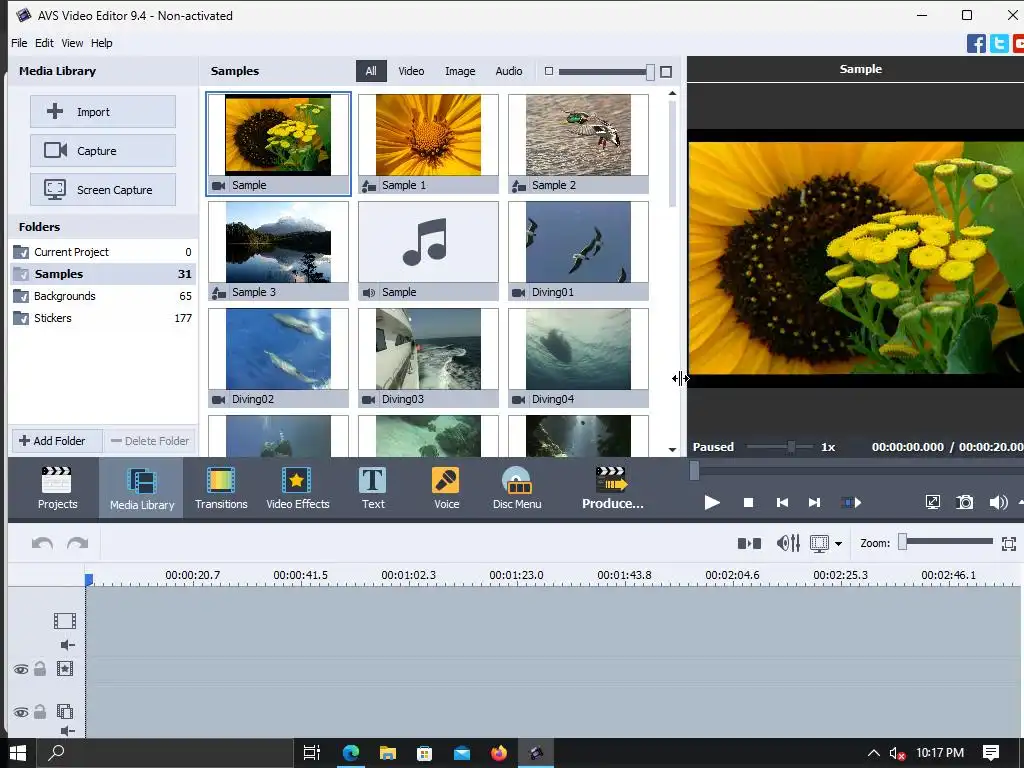Click the detach preview window icon
Image resolution: width=1024 pixels, height=768 pixels.
(x=933, y=502)
